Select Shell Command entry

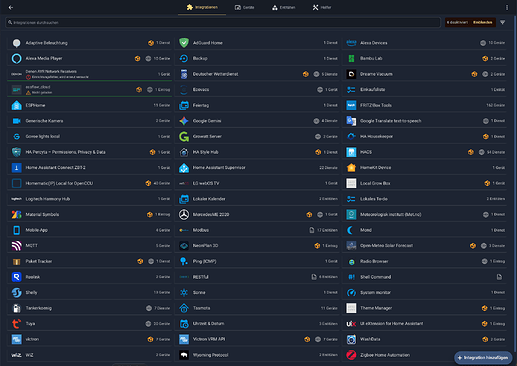[x=424, y=277]
